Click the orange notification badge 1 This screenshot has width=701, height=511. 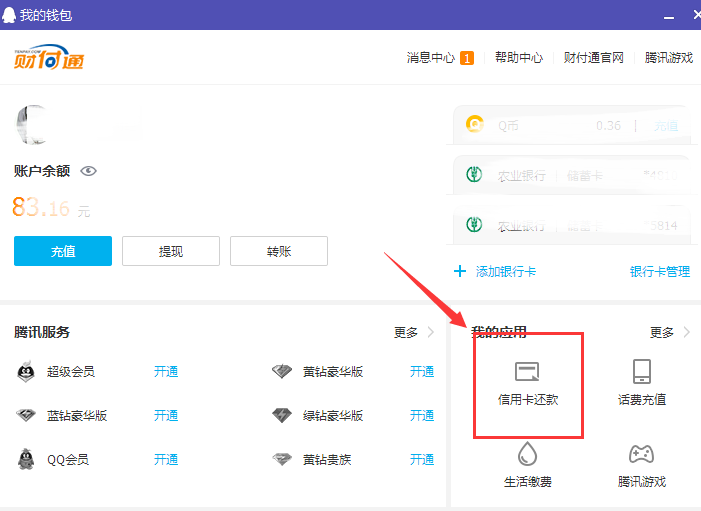coord(467,58)
